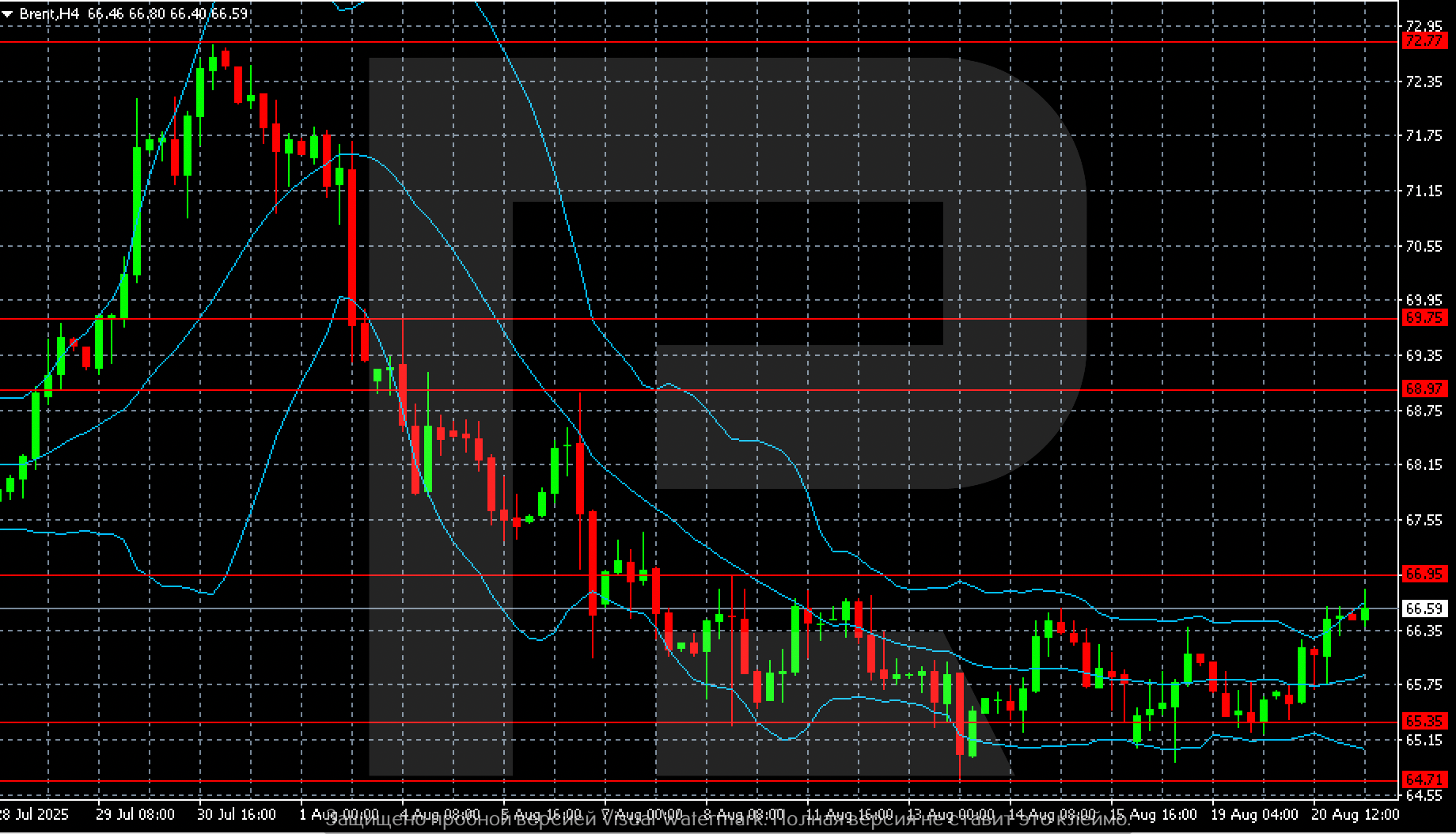Image resolution: width=1456 pixels, height=834 pixels.
Task: Click the red 65.35 support label
Action: (x=1424, y=722)
